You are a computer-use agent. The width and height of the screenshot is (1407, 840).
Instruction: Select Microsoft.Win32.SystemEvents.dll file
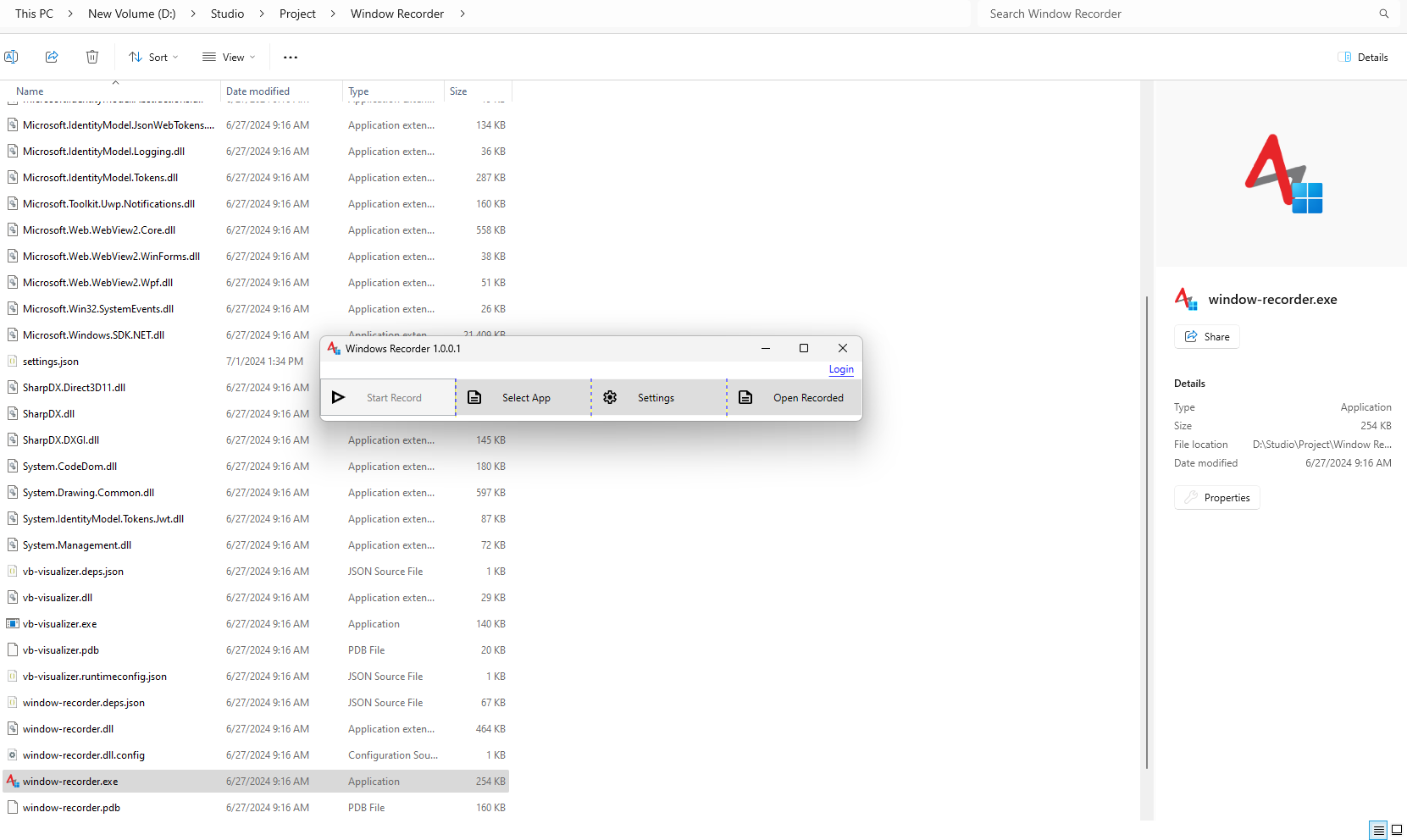(256, 308)
